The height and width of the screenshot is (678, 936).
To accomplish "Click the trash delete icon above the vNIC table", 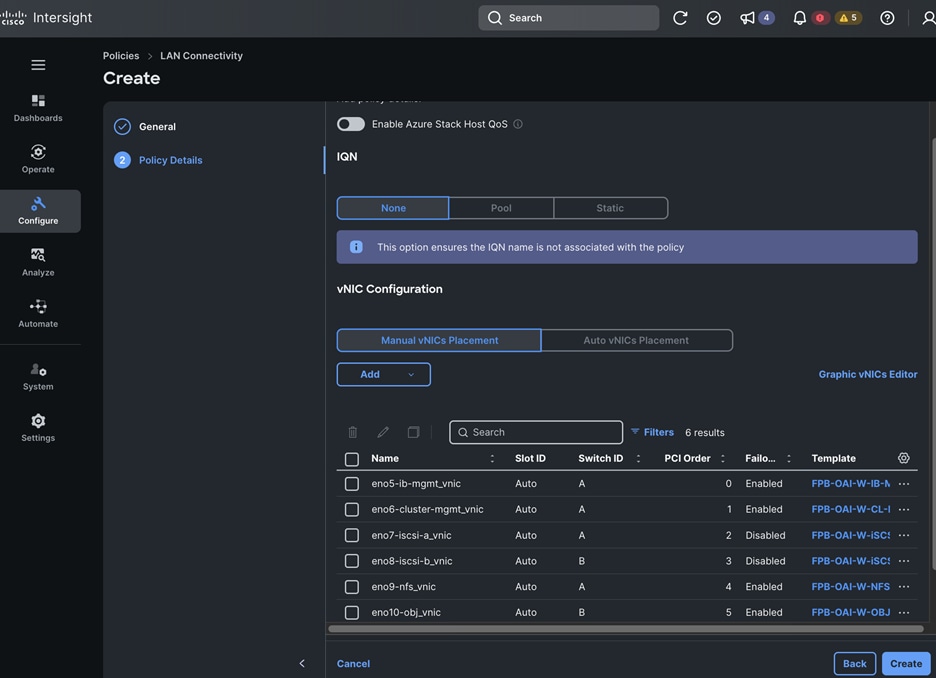I will (353, 432).
